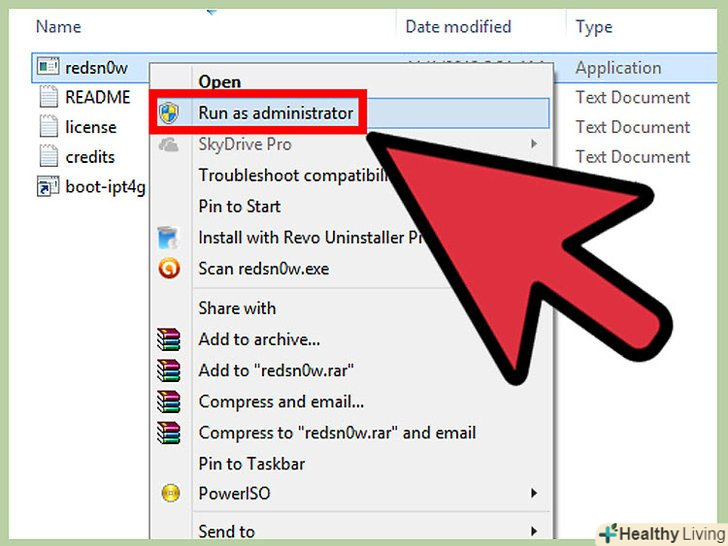Select the redsn0w file name
Screen dimensions: 728x546
(96, 68)
